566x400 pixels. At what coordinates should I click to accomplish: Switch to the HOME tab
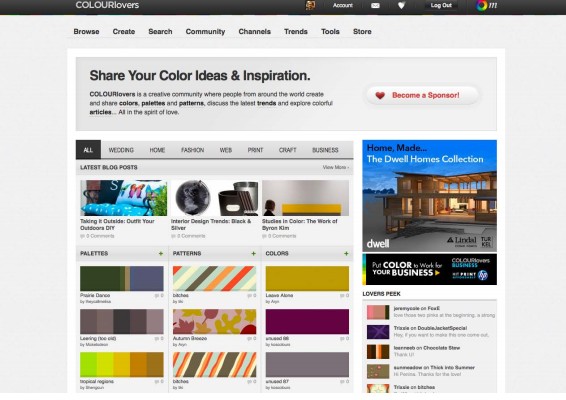click(x=157, y=150)
